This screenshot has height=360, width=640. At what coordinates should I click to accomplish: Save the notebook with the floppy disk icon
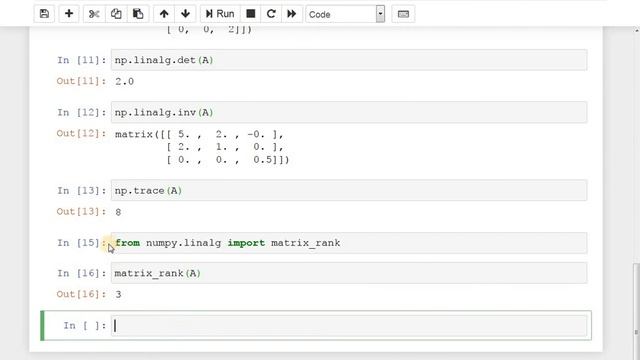44,14
